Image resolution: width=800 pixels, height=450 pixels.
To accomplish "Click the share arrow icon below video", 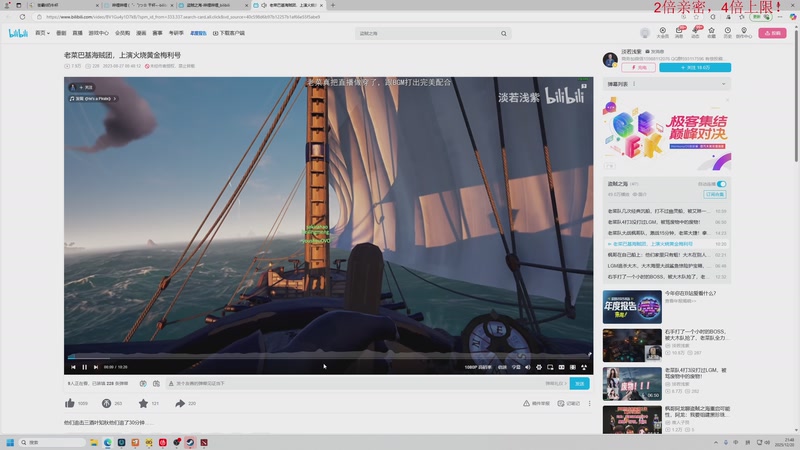I will (180, 403).
